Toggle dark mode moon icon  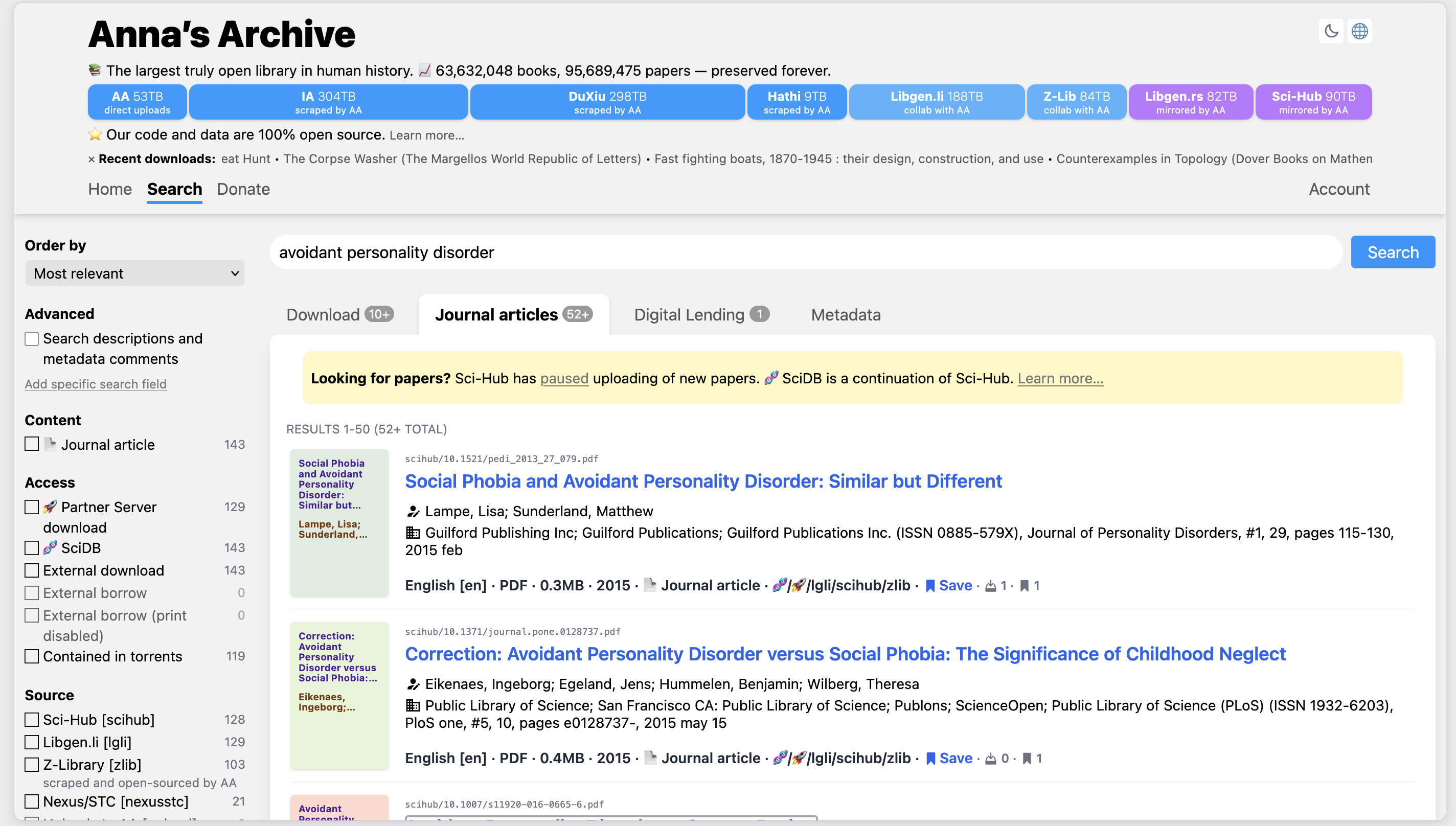(x=1331, y=31)
